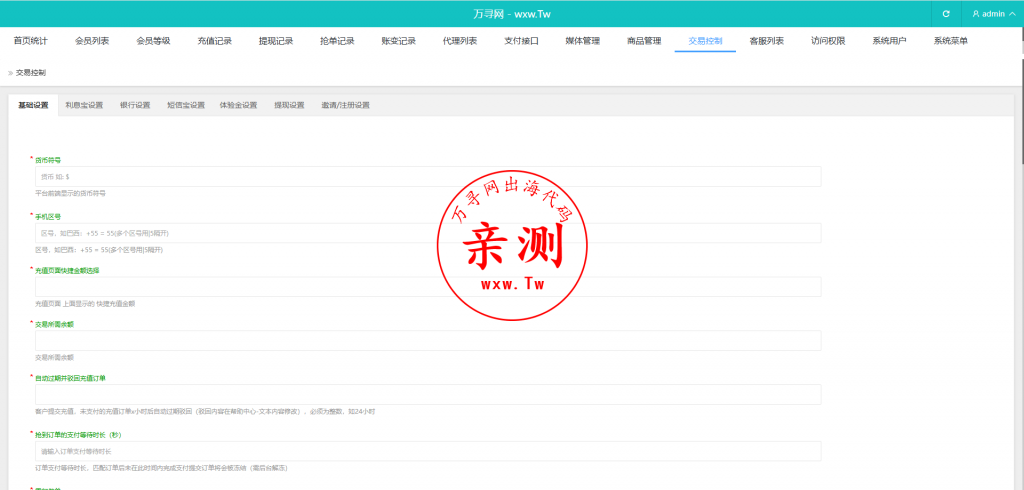
Task: Open 系统用户 menu
Action: point(889,41)
